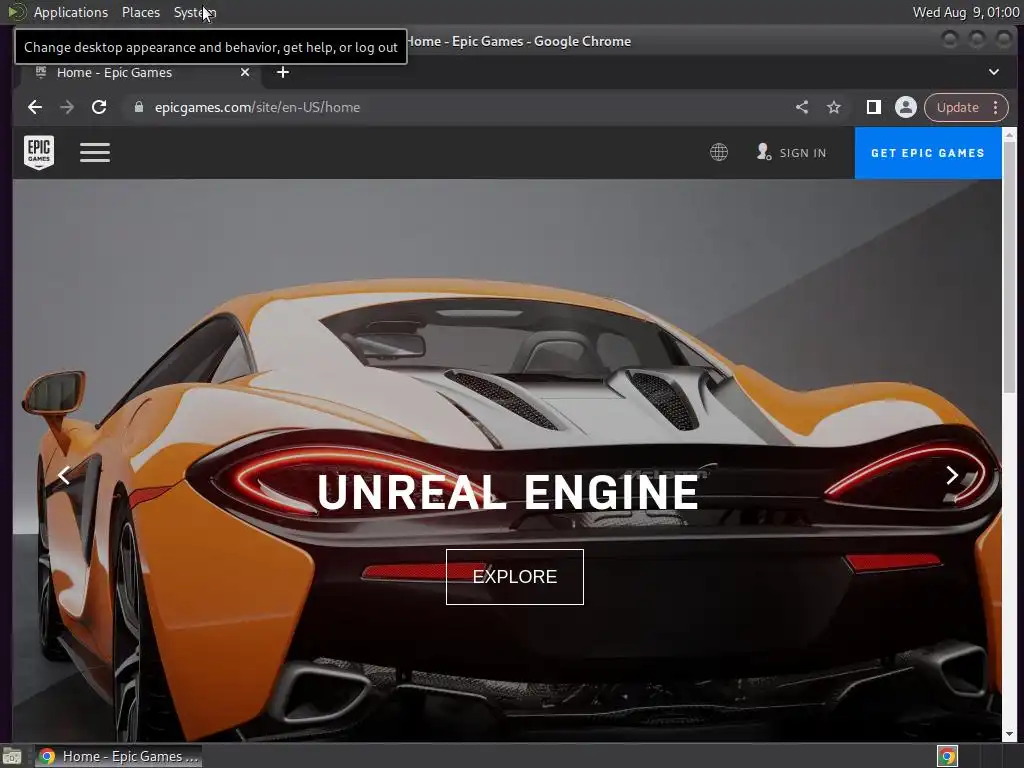Click the top-left panel menu icon

[16, 12]
